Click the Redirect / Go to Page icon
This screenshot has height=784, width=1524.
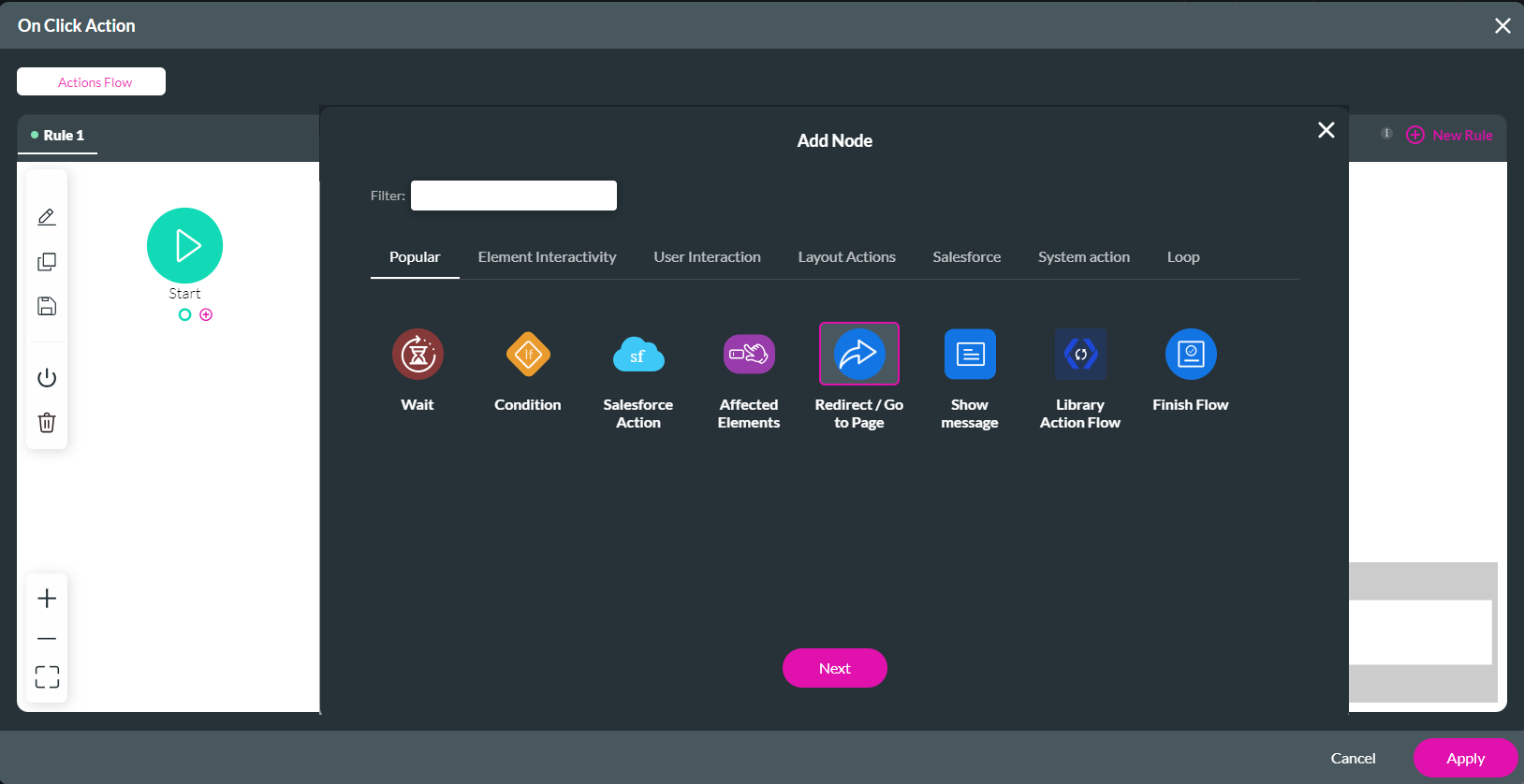859,354
